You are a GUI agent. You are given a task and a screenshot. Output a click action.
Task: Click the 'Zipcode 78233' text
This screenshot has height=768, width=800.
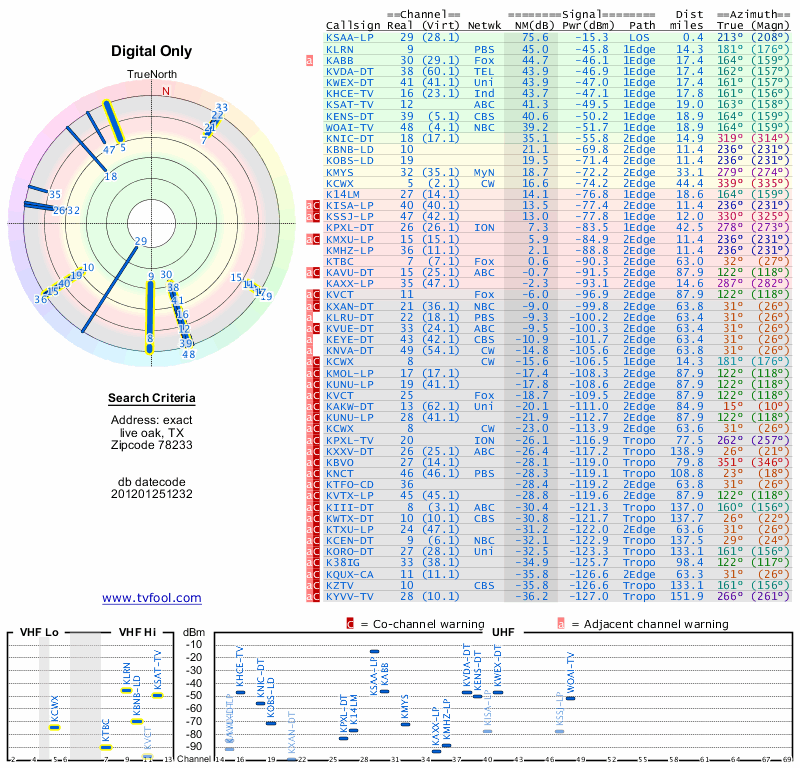152,445
